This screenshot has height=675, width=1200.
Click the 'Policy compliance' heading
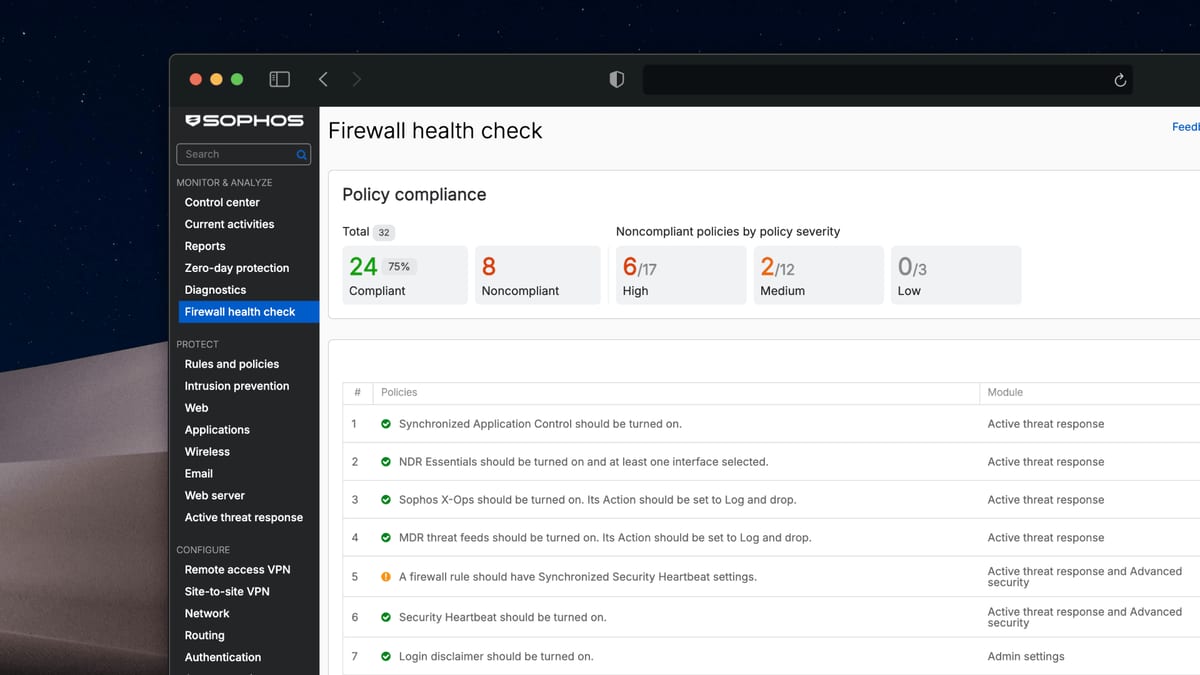[414, 195]
